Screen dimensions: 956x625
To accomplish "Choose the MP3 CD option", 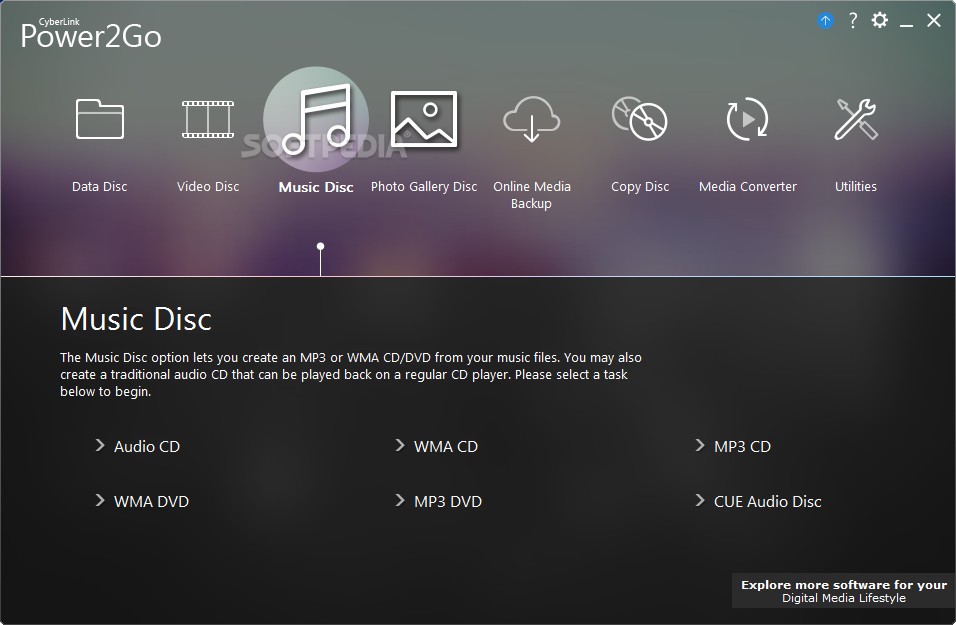I will (742, 446).
